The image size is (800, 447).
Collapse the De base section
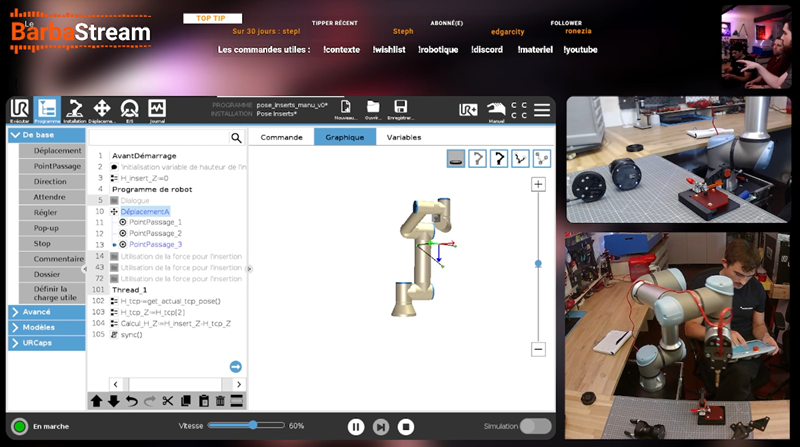tap(47, 135)
